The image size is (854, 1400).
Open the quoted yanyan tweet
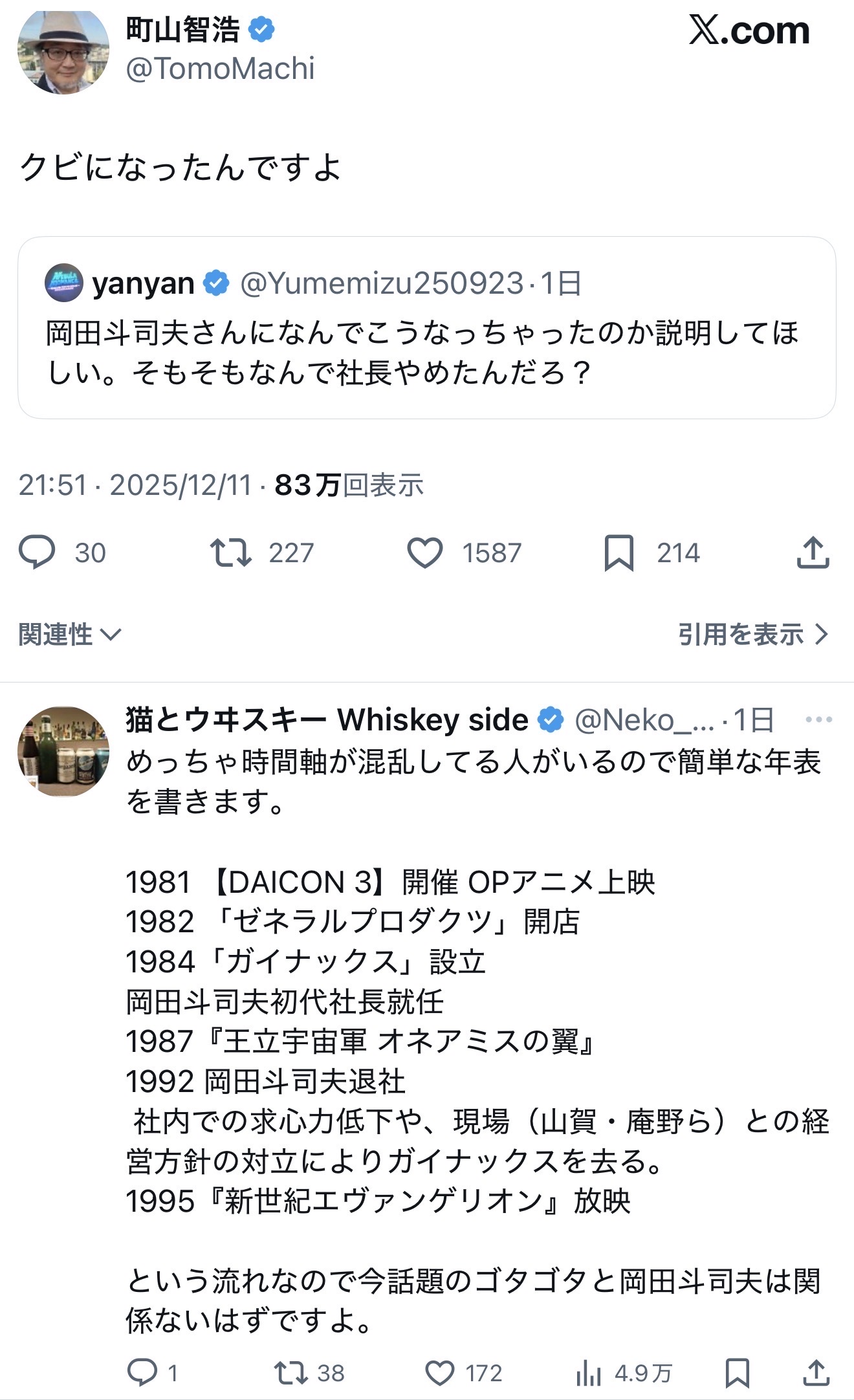[426, 353]
